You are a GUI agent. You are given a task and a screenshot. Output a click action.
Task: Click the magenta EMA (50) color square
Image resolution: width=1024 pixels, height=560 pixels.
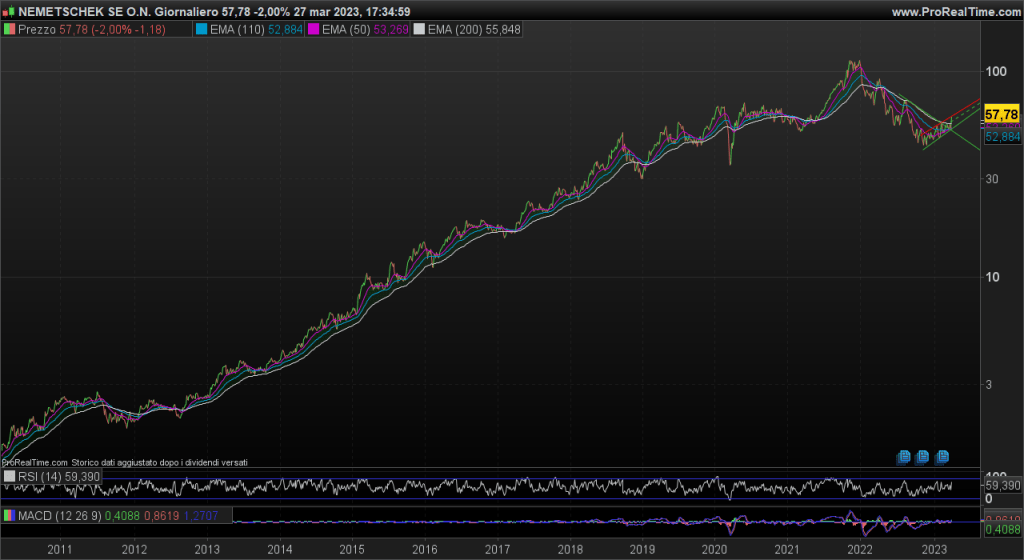tap(312, 30)
